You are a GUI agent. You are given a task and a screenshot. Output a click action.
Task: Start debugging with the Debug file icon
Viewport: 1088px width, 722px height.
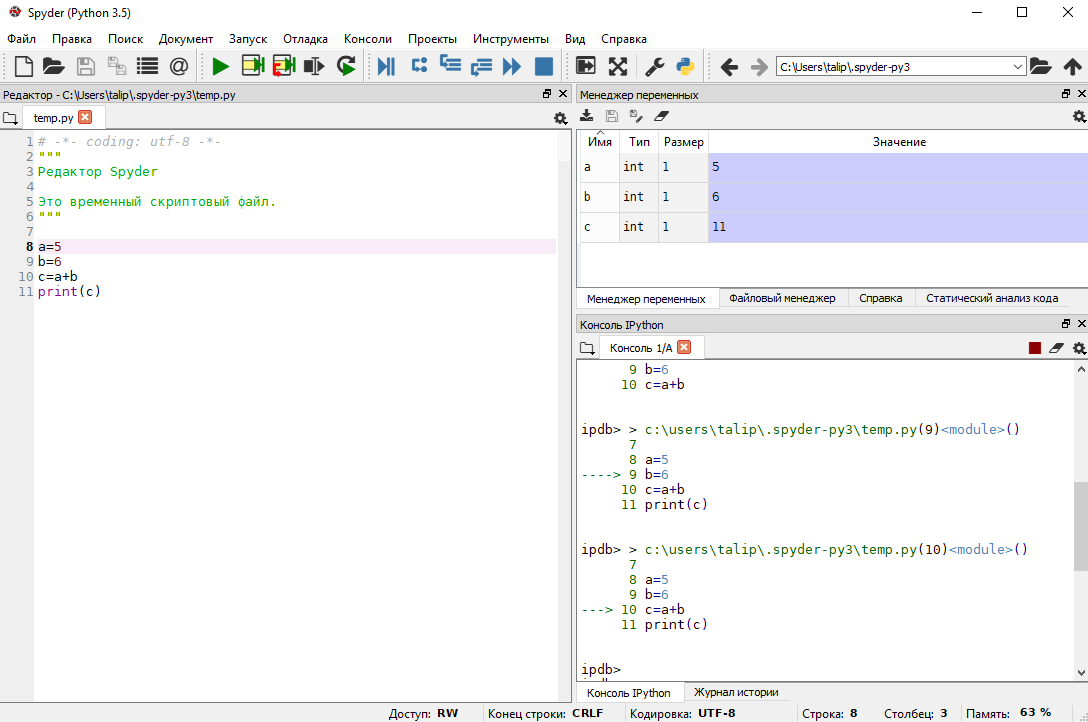point(386,66)
